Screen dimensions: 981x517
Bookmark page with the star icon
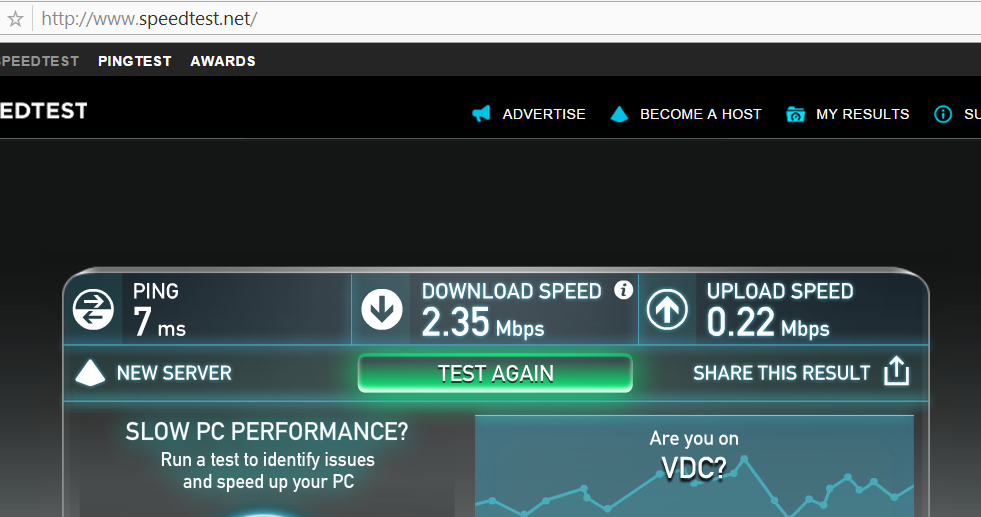click(x=16, y=19)
